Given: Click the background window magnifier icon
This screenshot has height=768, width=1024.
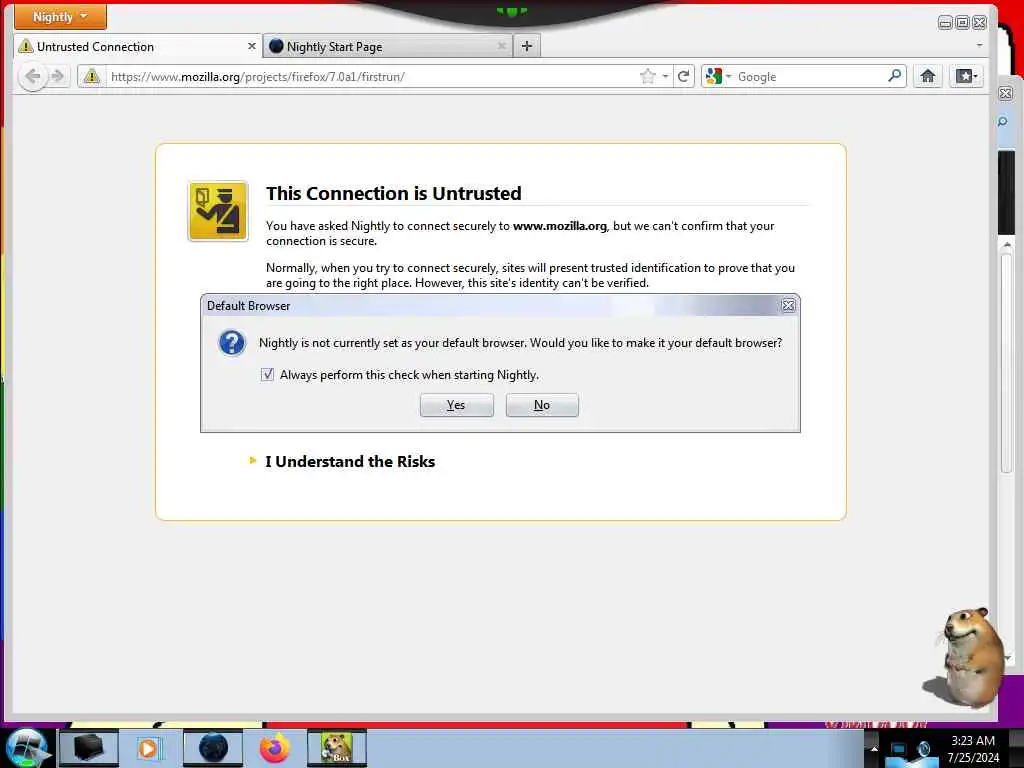Looking at the screenshot, I should pyautogui.click(x=1003, y=121).
